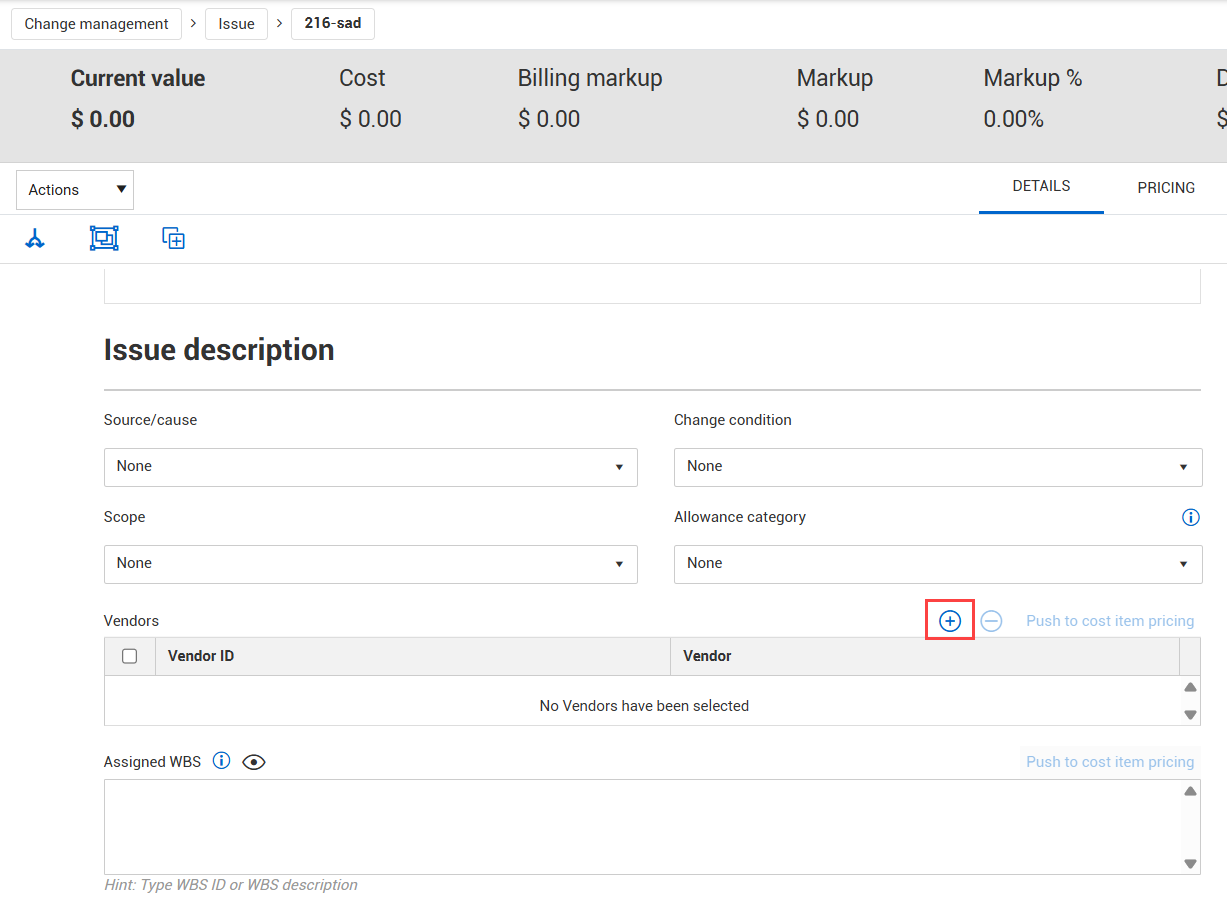The height and width of the screenshot is (908, 1227).
Task: Click the group frames icon in toolbar
Action: click(x=104, y=239)
